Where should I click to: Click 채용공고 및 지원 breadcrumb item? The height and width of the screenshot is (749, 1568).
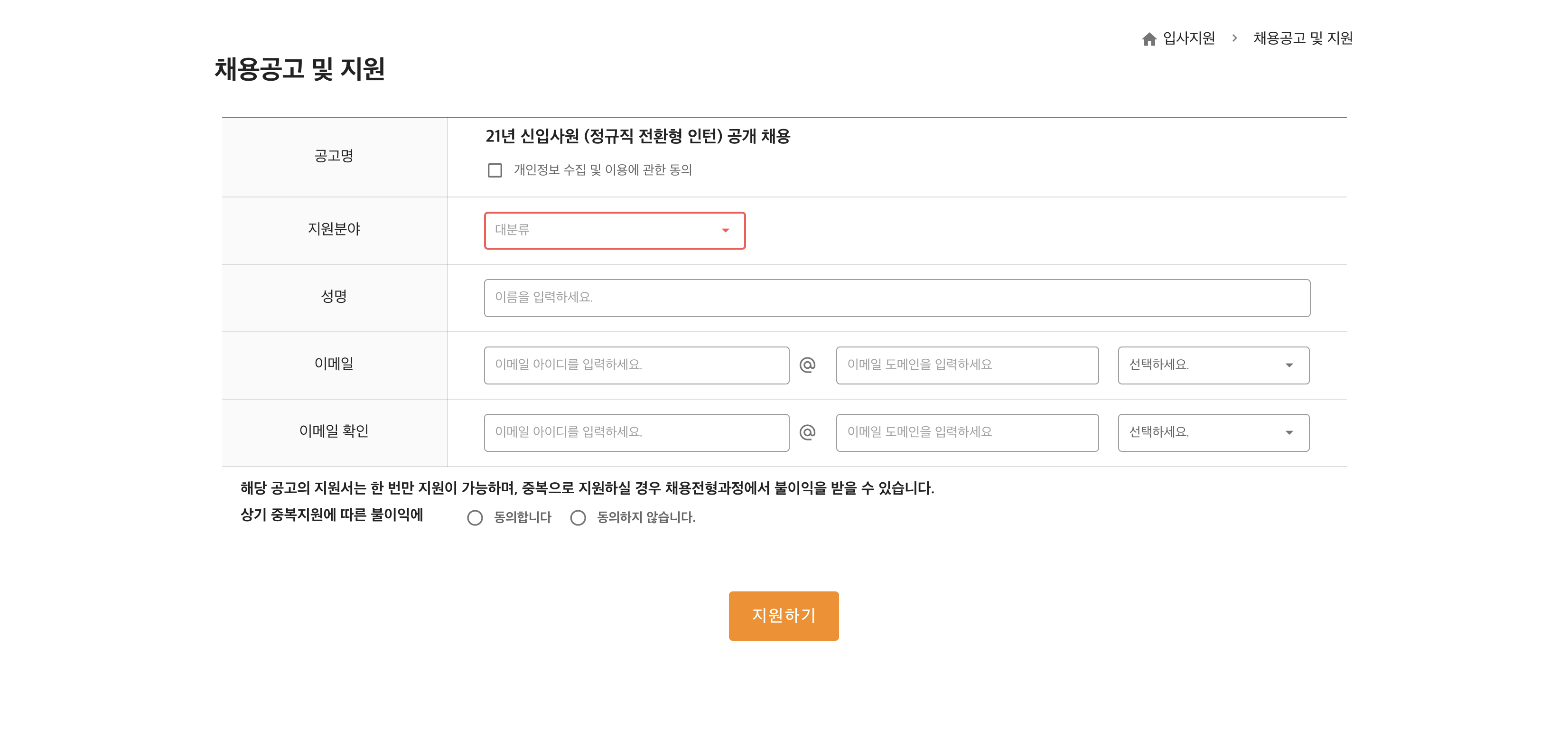[x=1303, y=38]
